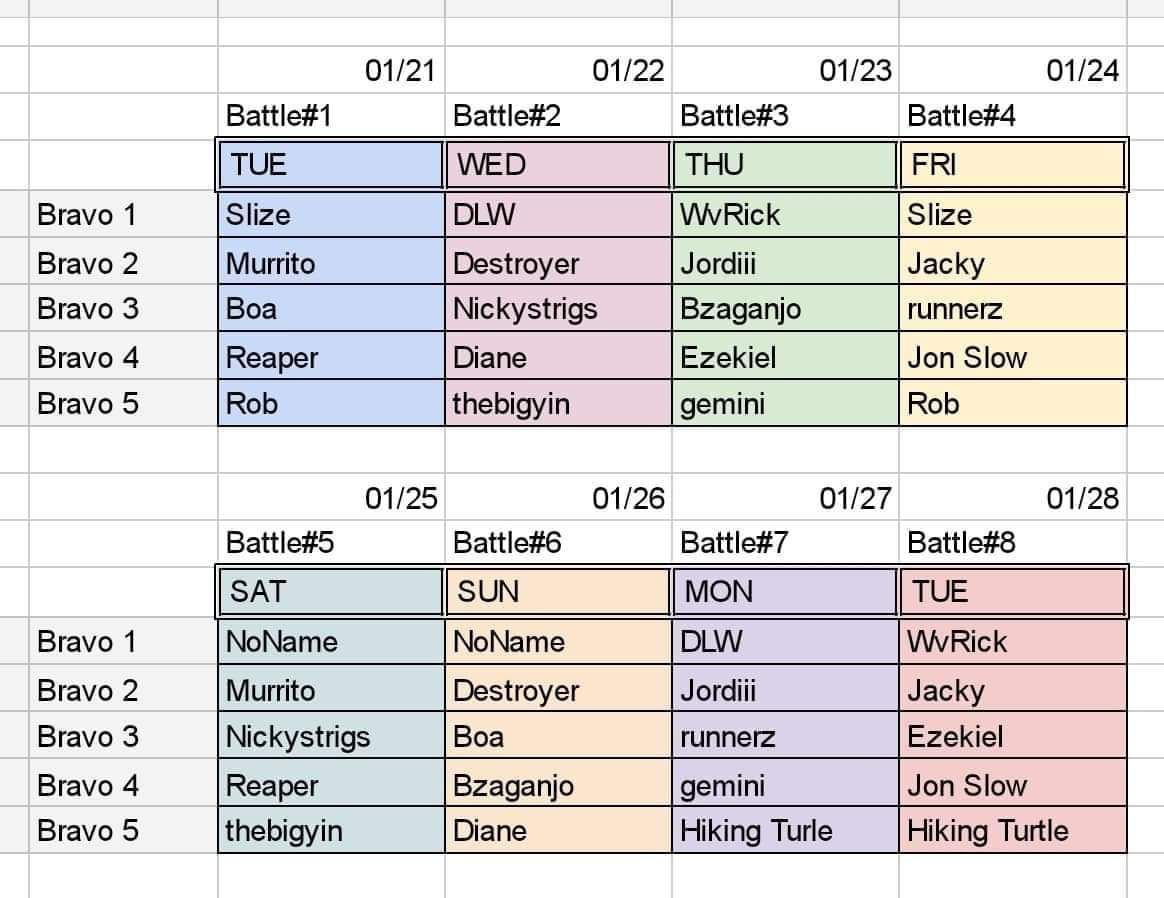Click the Jon Slow cell under FRI
The height and width of the screenshot is (898, 1164).
tap(1013, 357)
